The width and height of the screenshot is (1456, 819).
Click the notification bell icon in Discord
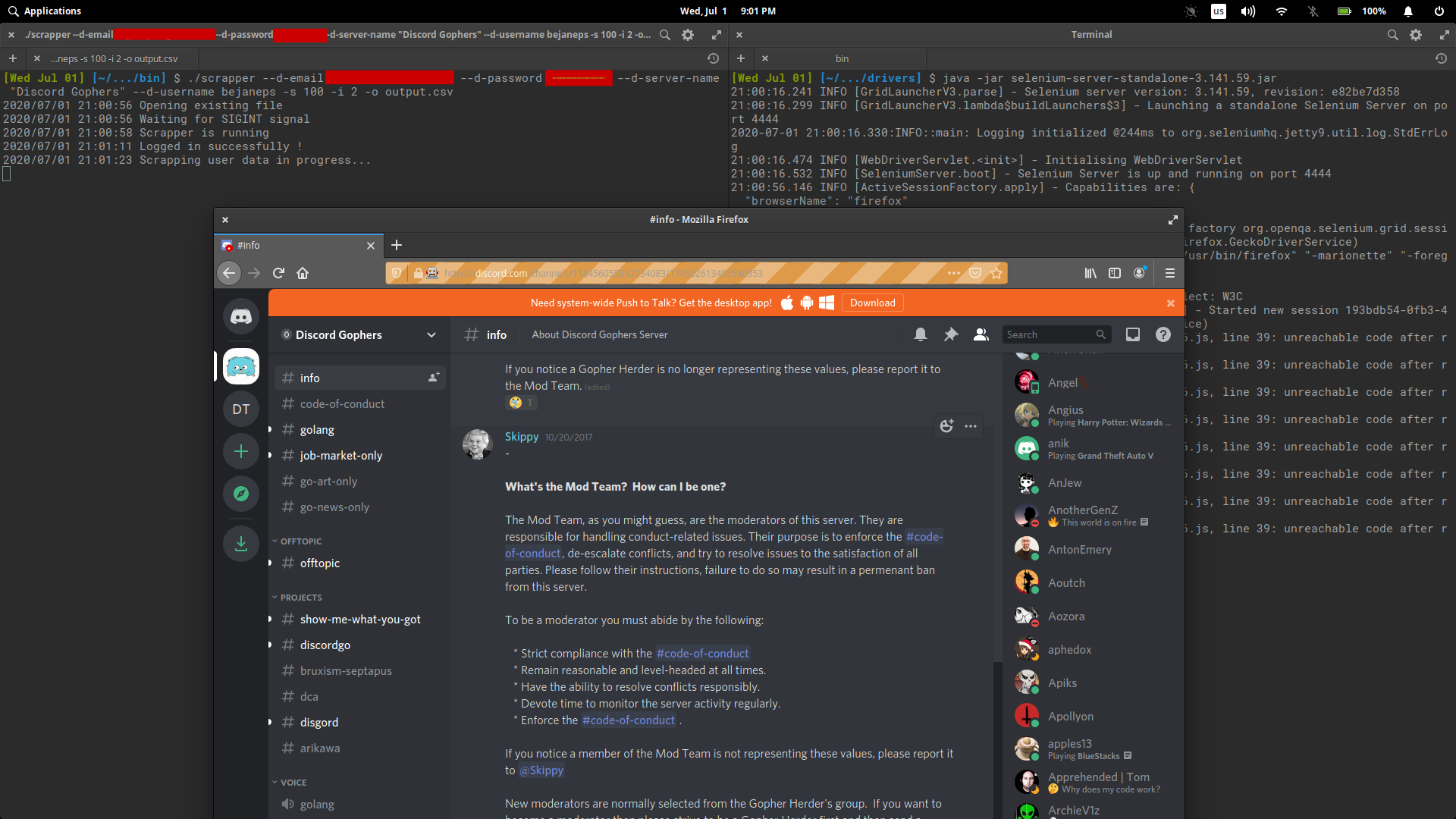pos(920,335)
